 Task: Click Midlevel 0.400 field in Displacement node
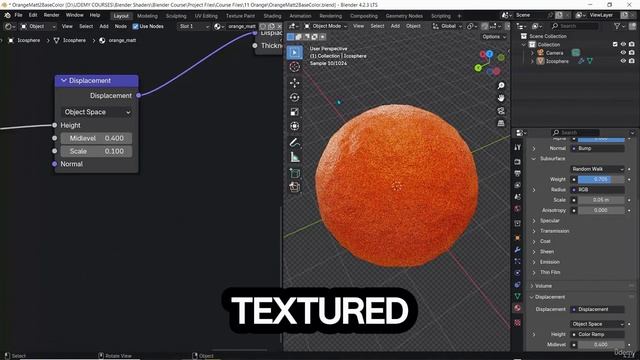96,138
